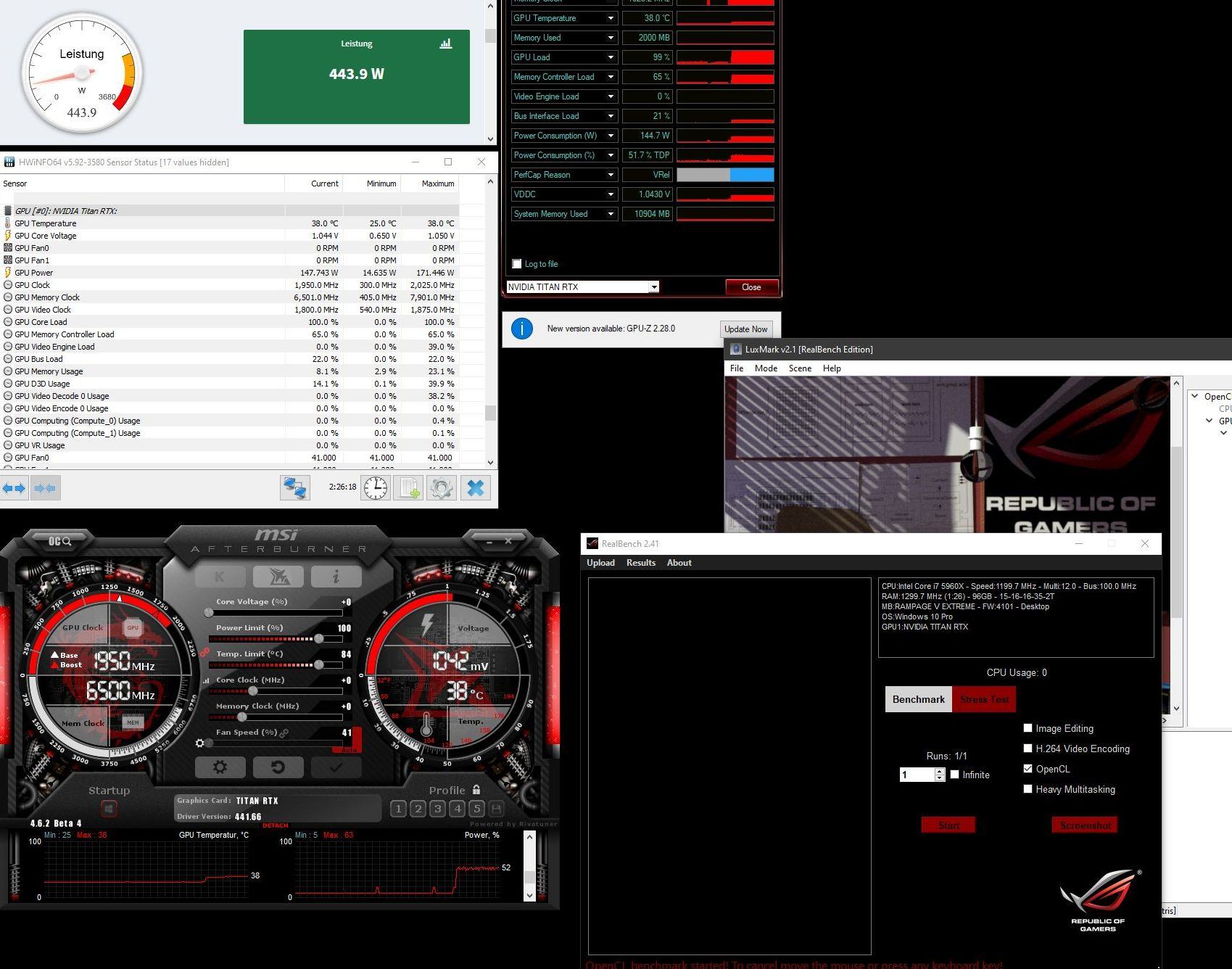Uncheck the OpenCL checkbox in RealBench
This screenshot has height=969, width=1232.
click(1028, 769)
